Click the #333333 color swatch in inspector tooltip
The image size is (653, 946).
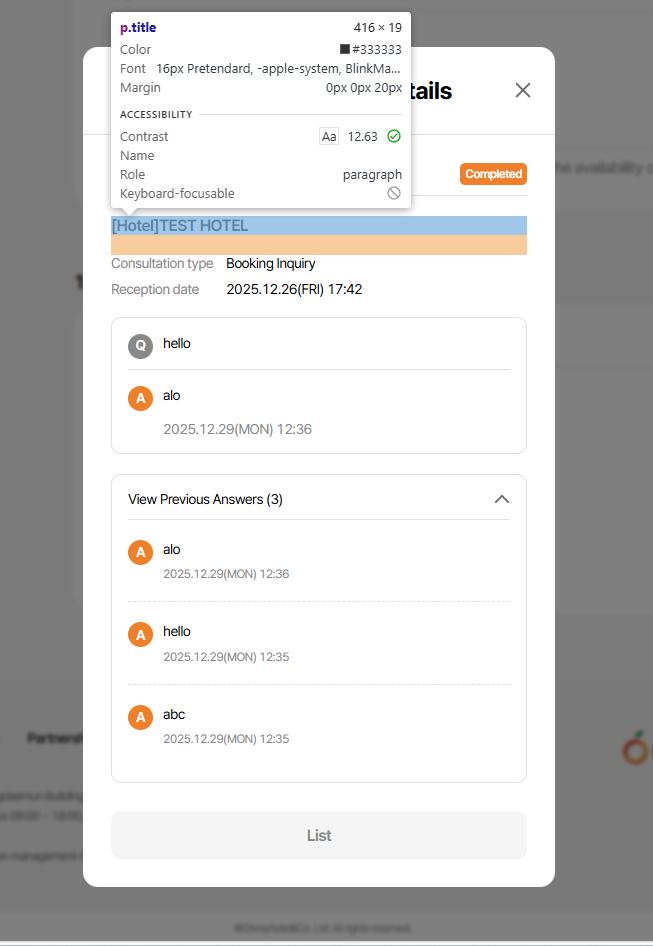coord(345,49)
